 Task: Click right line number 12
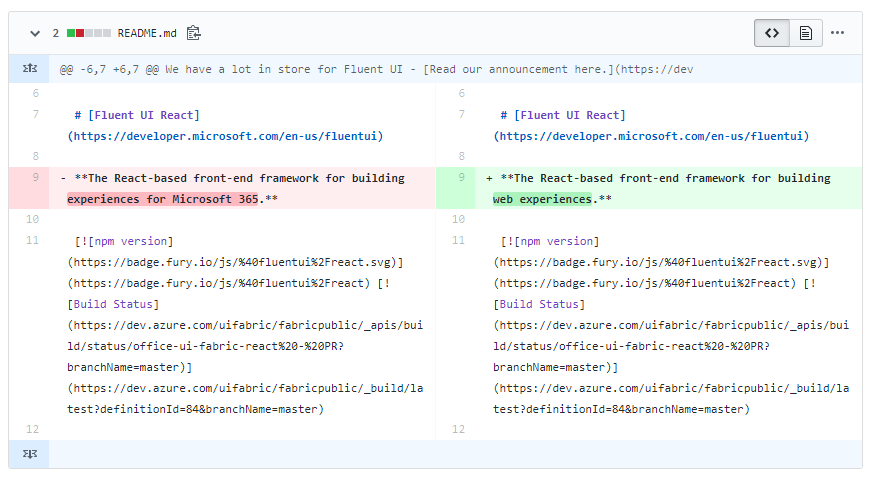(x=458, y=429)
